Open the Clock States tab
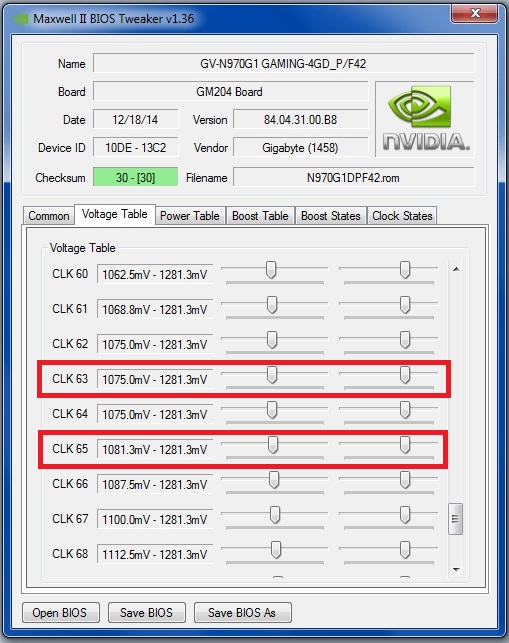 [402, 216]
